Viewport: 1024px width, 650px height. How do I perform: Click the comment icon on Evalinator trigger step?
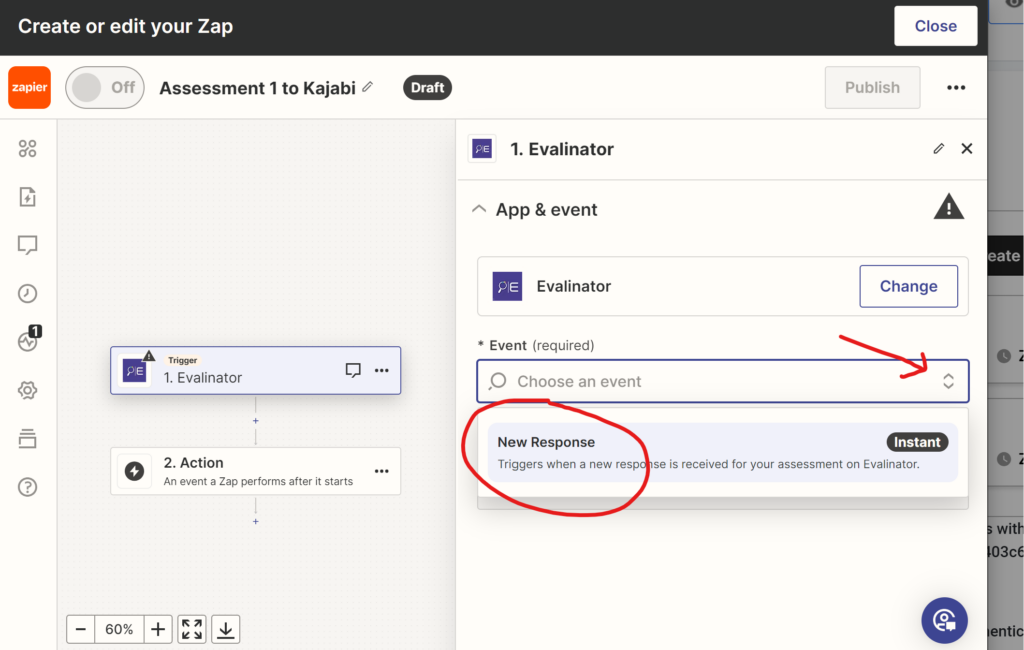tap(353, 370)
